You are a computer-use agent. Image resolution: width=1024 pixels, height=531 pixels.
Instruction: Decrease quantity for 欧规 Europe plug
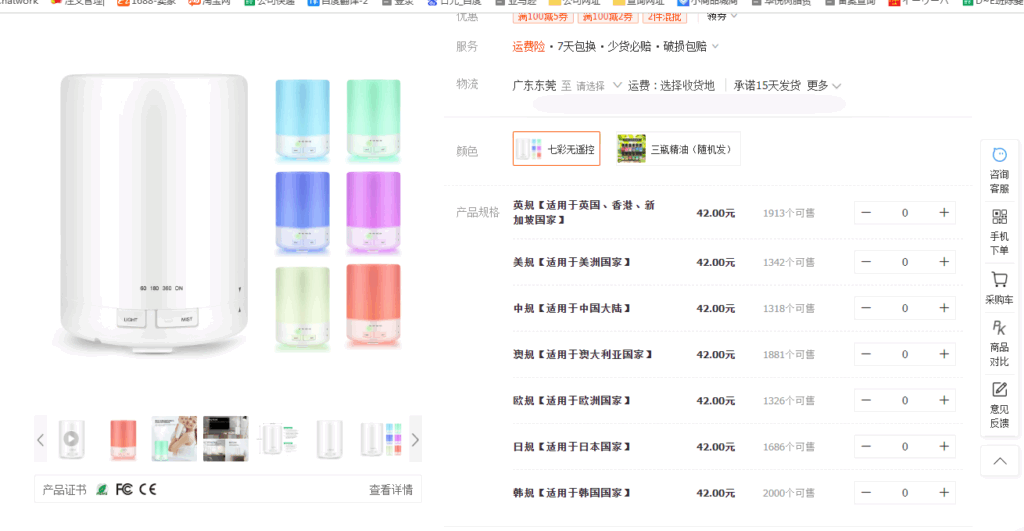[866, 400]
